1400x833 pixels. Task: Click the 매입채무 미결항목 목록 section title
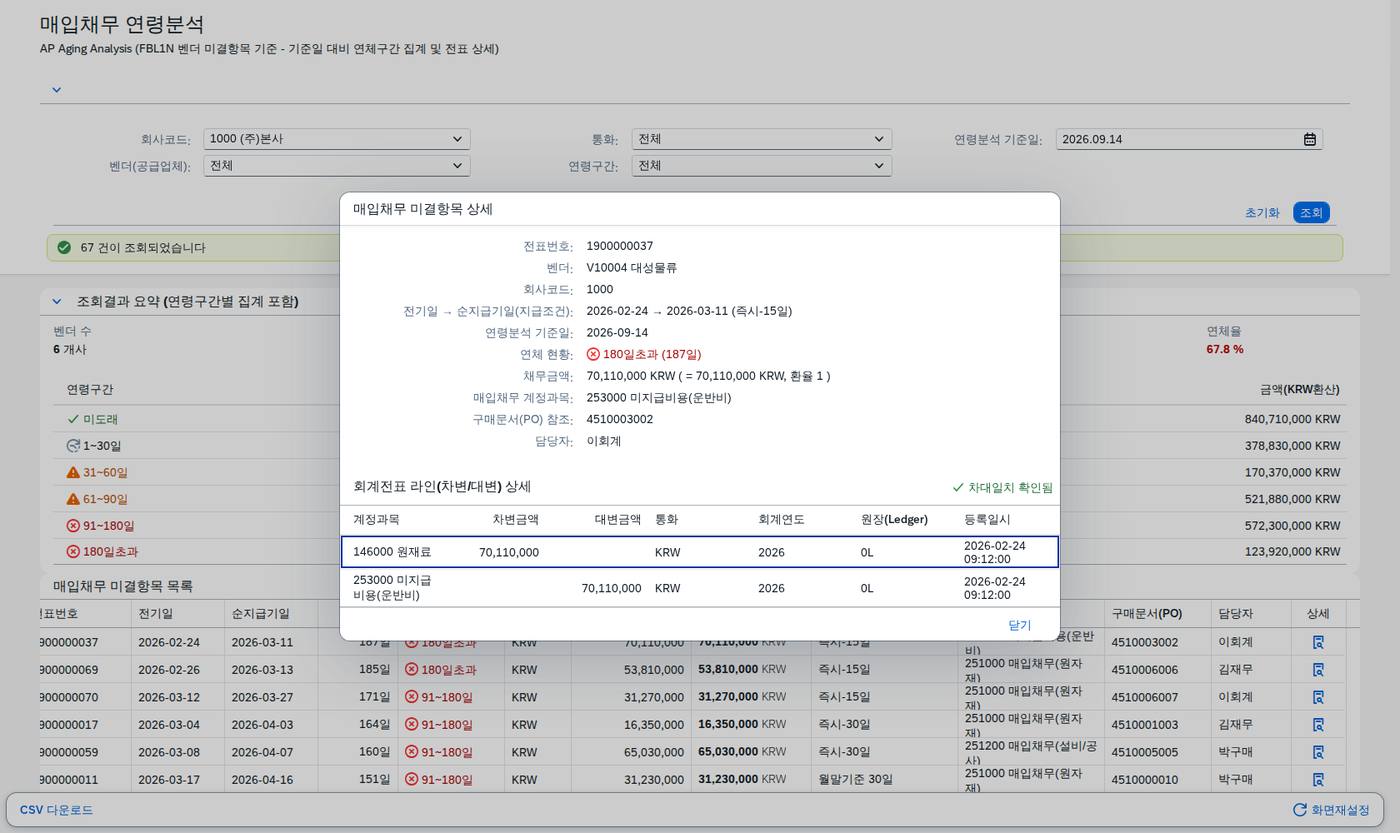123,586
